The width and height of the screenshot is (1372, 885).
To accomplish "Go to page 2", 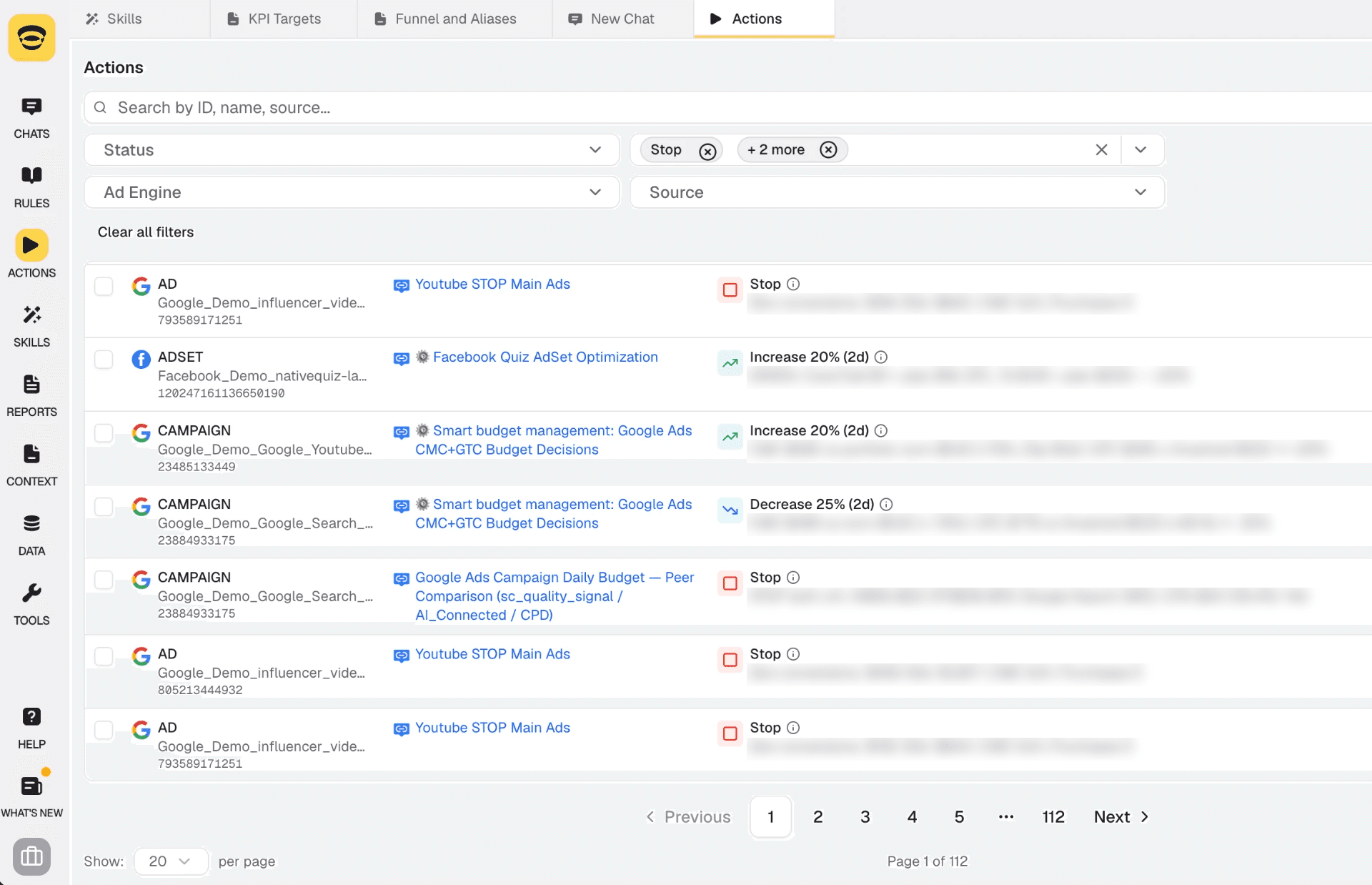I will (818, 816).
